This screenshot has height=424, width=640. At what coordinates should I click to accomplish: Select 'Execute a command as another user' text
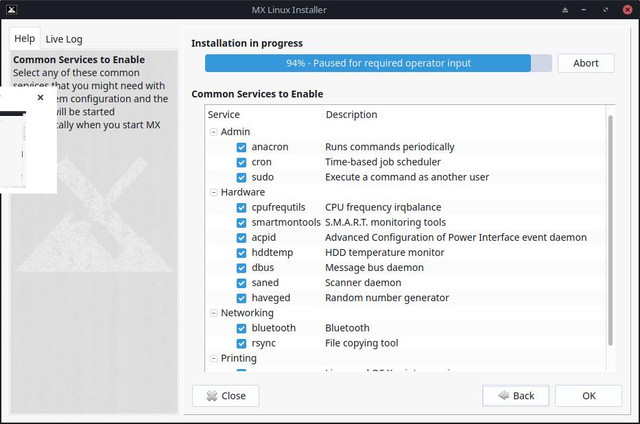(407, 177)
